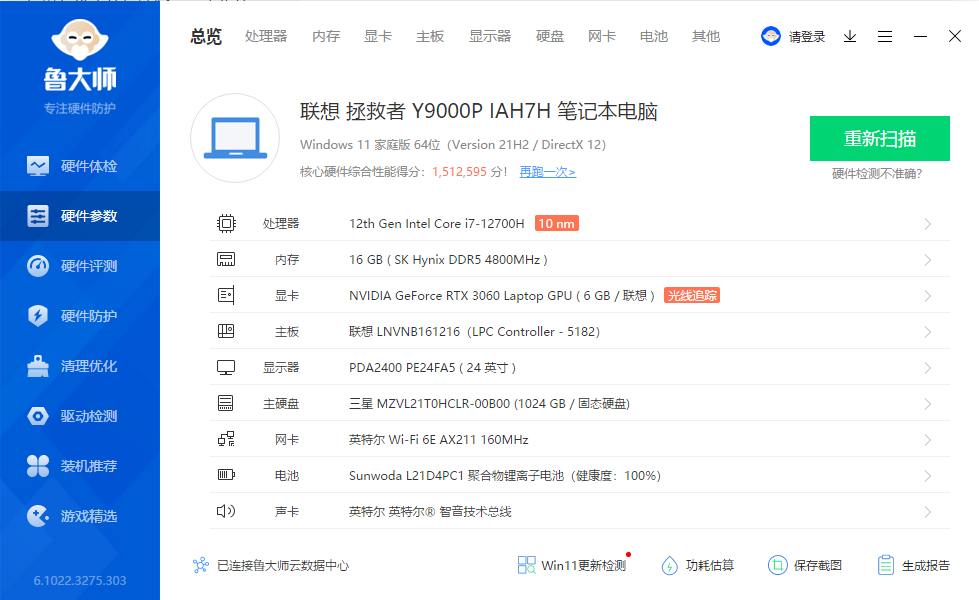
Task: Open Win11更新检测 tool
Action: click(x=572, y=566)
